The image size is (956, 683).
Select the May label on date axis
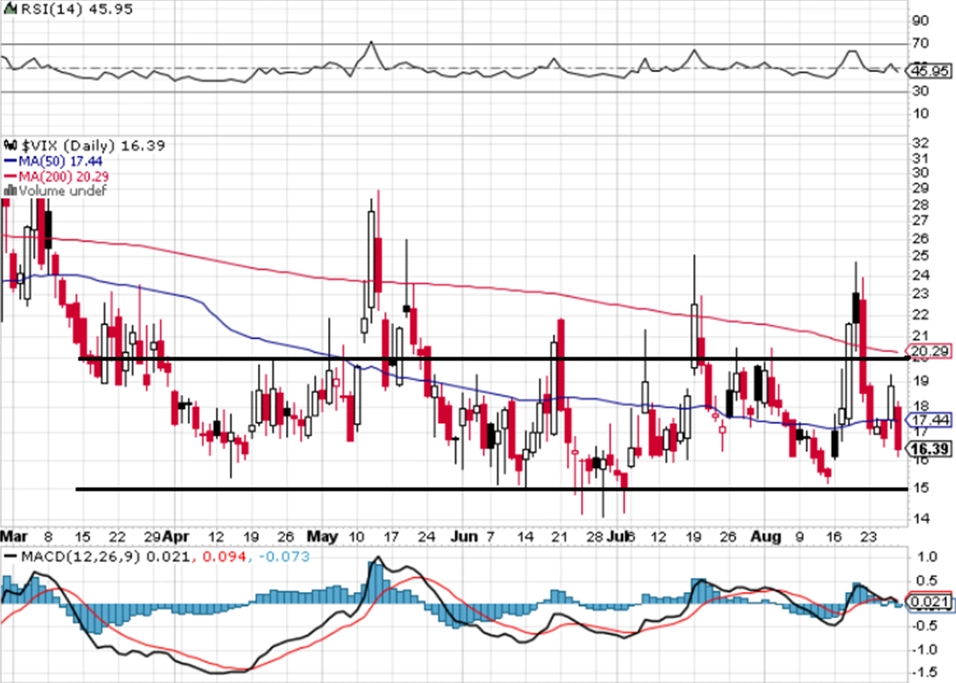tap(321, 537)
